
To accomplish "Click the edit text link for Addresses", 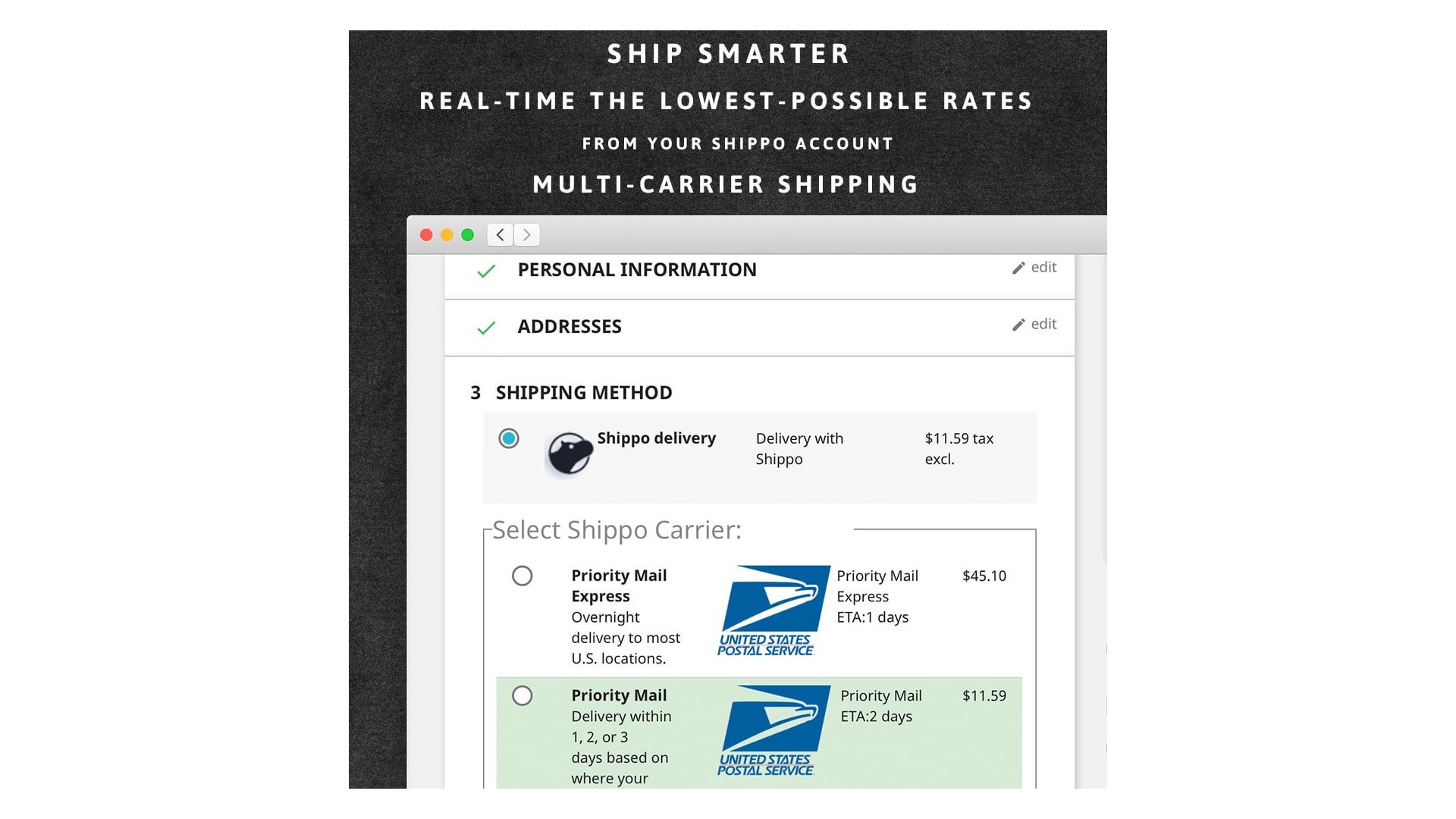I will [1043, 324].
